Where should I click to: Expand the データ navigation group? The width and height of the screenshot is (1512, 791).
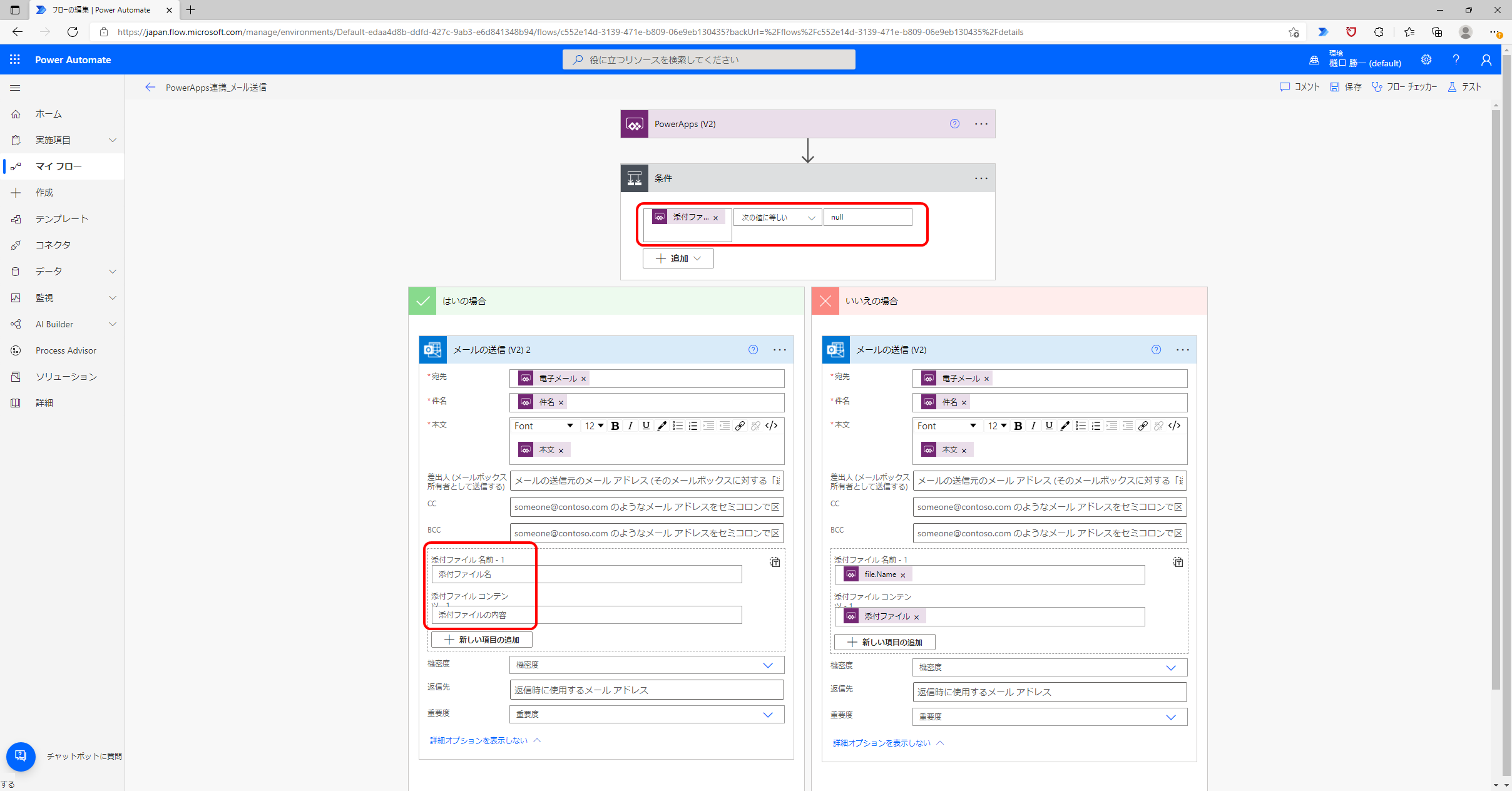click(x=113, y=272)
